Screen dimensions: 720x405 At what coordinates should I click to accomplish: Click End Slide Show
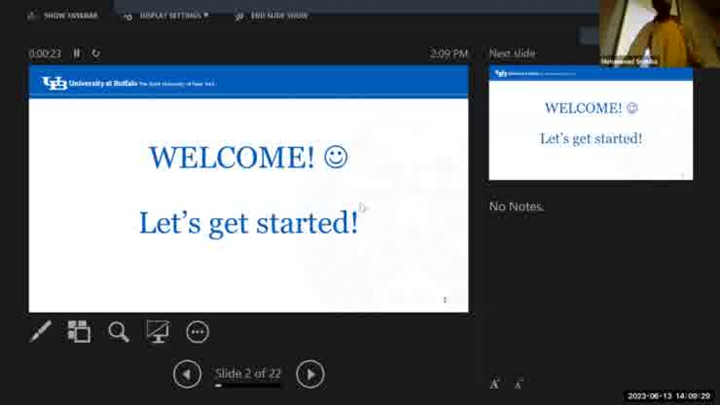[271, 16]
